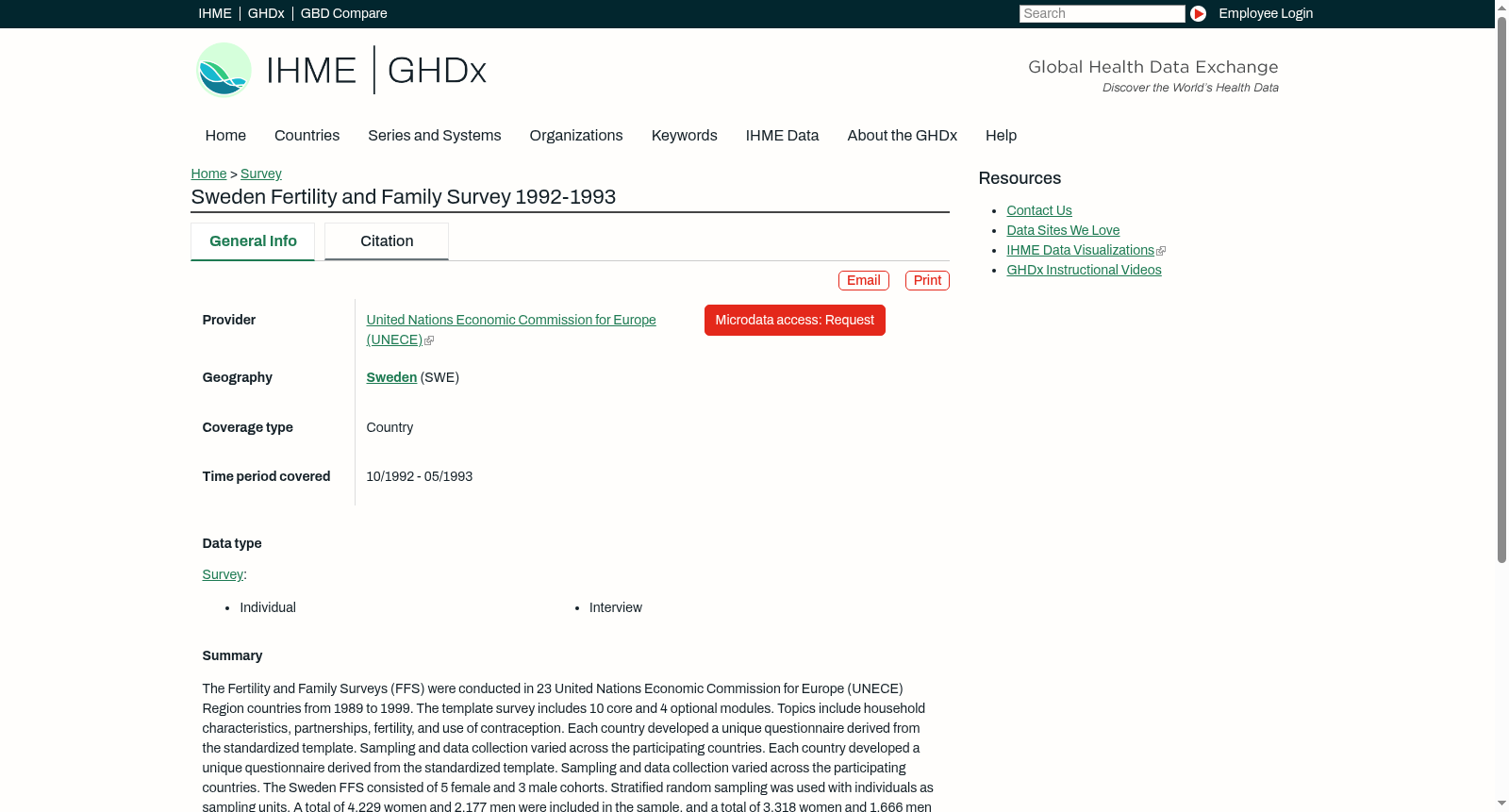This screenshot has height=812, width=1509.
Task: Click the Individual list item
Action: click(x=268, y=607)
